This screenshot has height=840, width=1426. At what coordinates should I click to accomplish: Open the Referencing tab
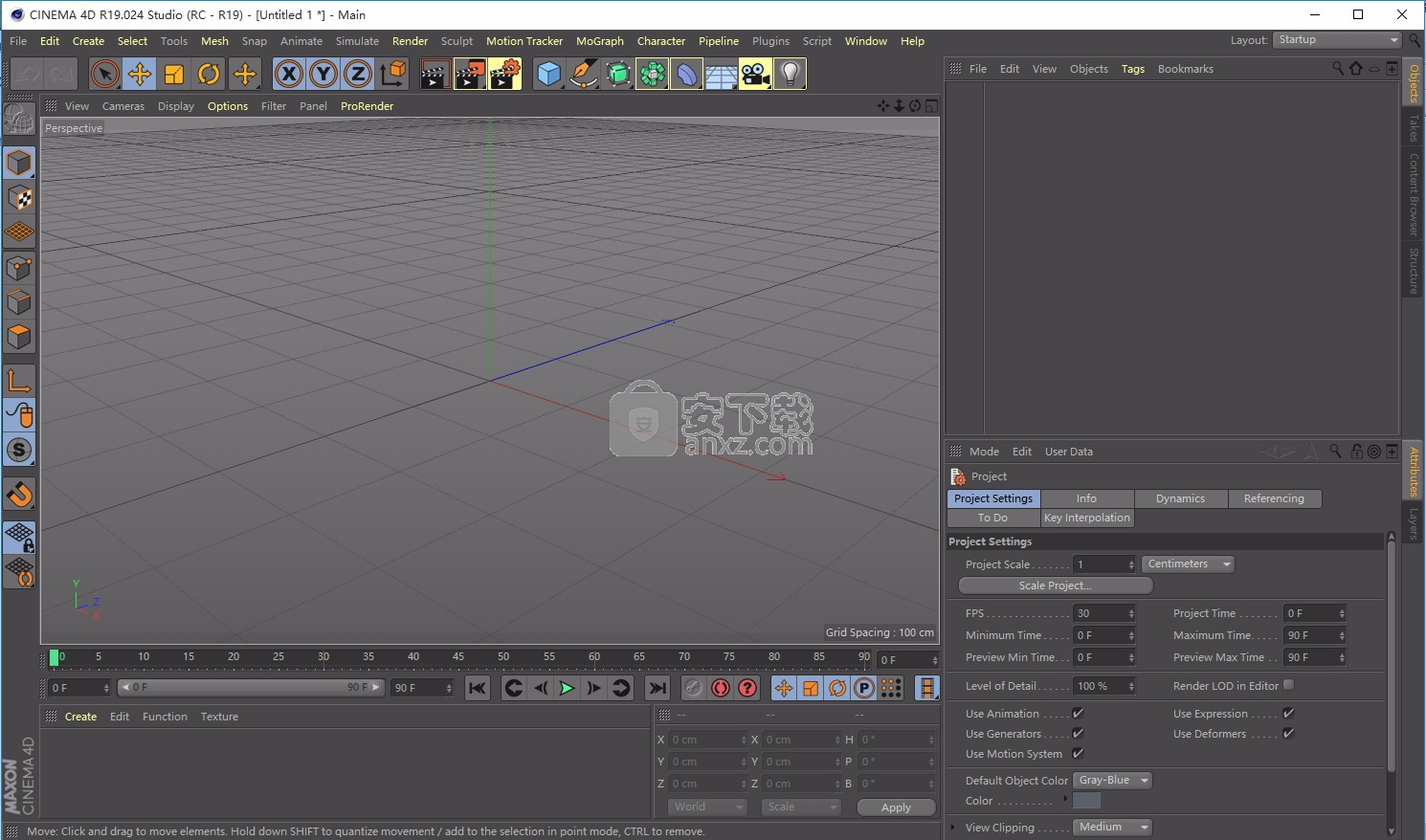coord(1275,498)
